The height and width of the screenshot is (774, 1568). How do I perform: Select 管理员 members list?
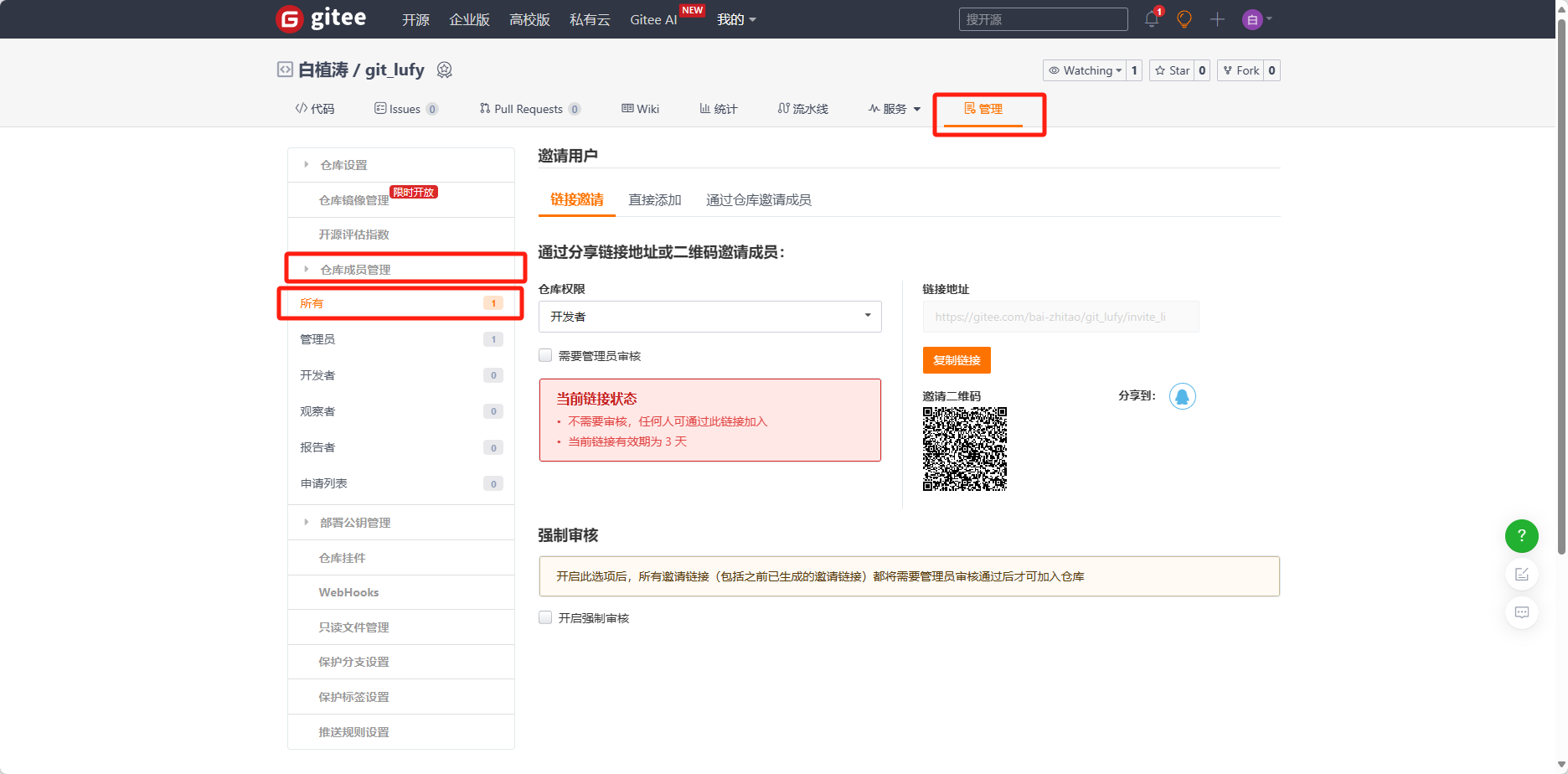tap(401, 339)
